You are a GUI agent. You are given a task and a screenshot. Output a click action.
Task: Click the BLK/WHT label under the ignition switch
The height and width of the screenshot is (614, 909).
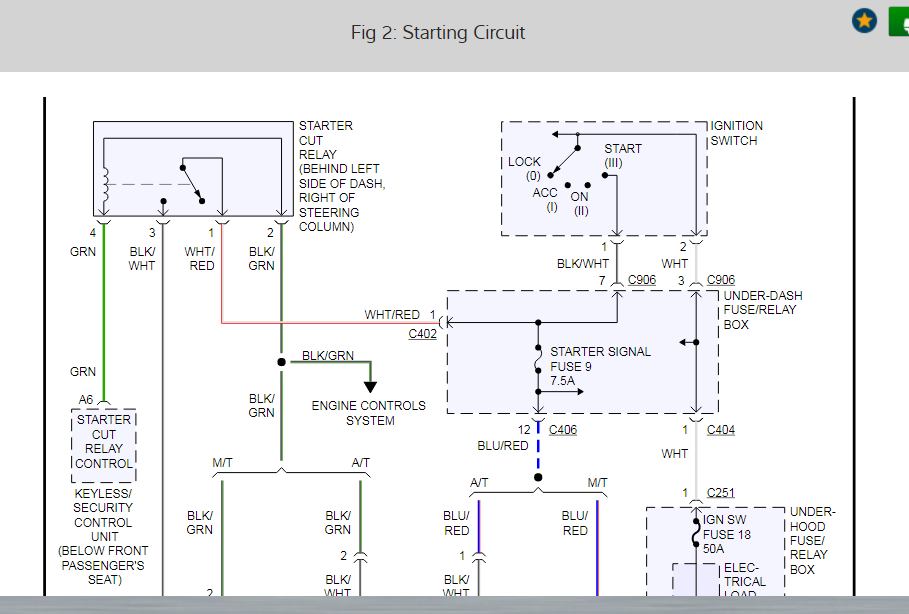[583, 264]
